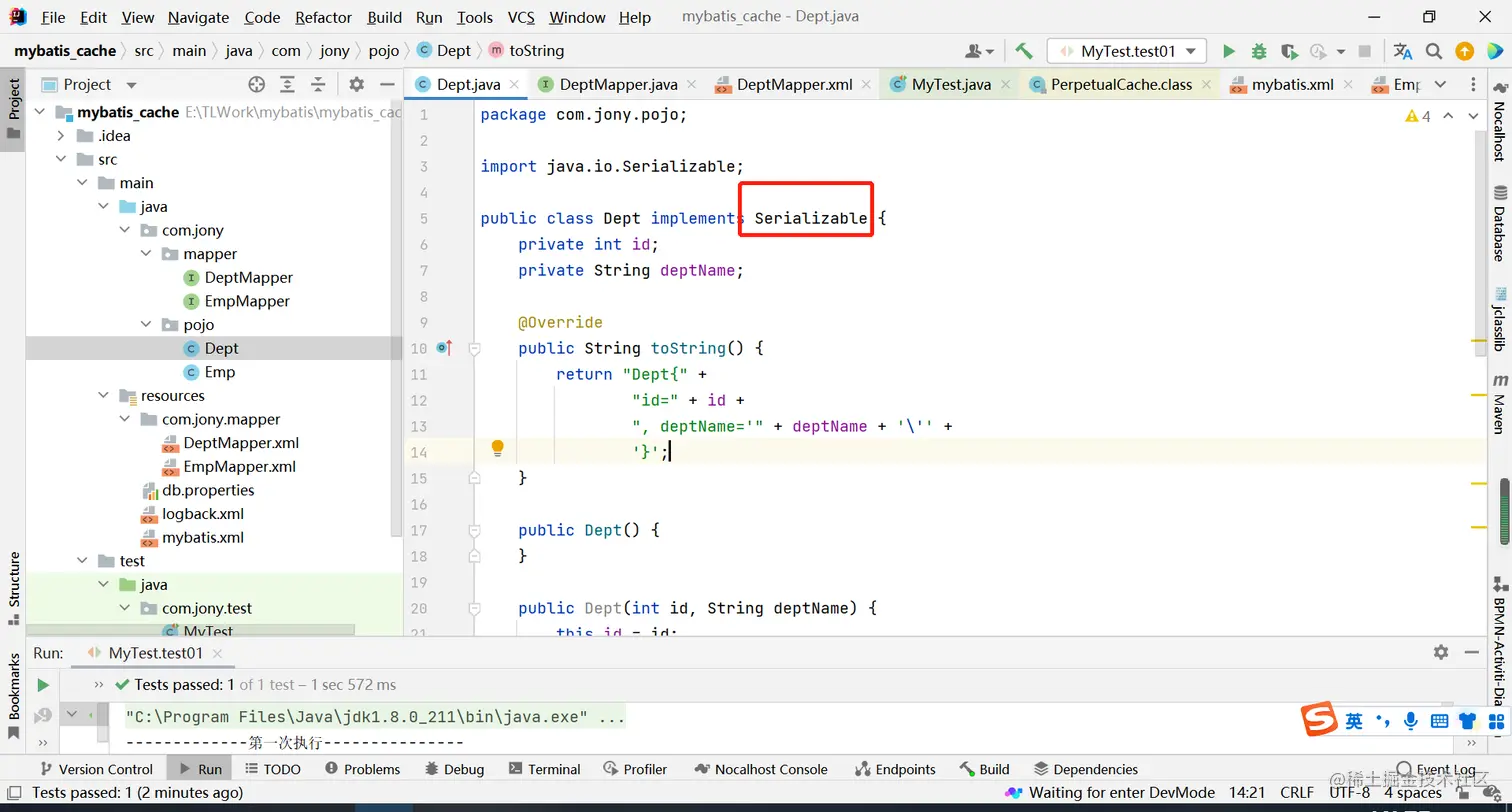Open the Version Control tool window

pyautogui.click(x=95, y=769)
